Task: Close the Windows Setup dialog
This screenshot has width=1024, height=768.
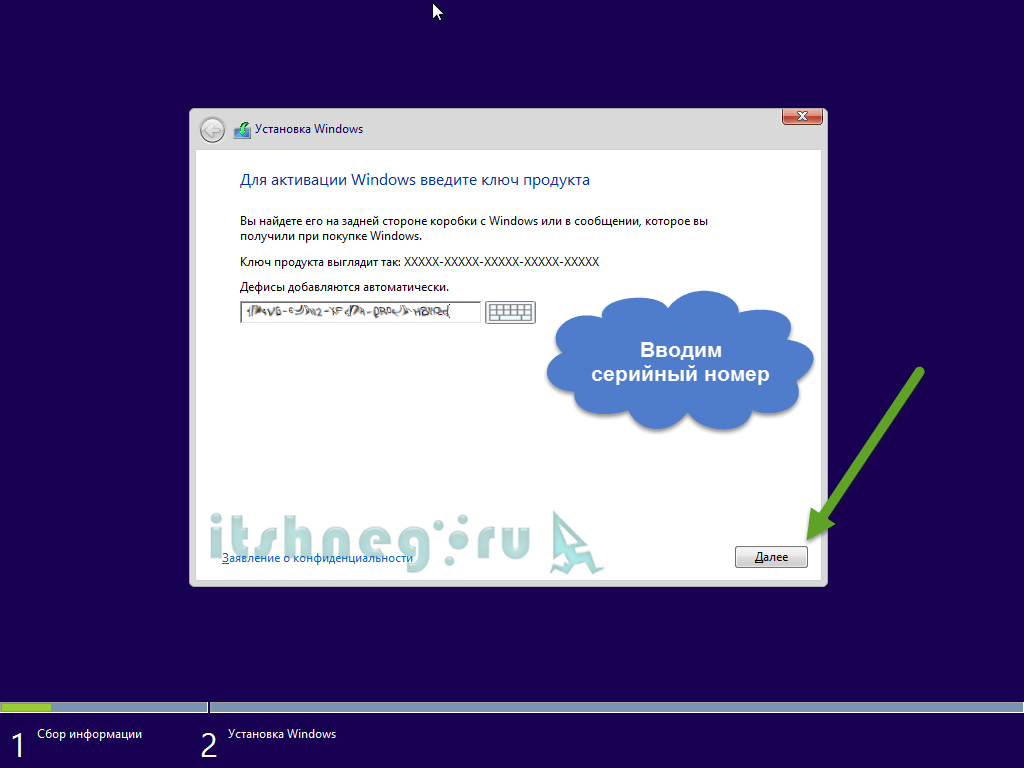Action: tap(802, 117)
